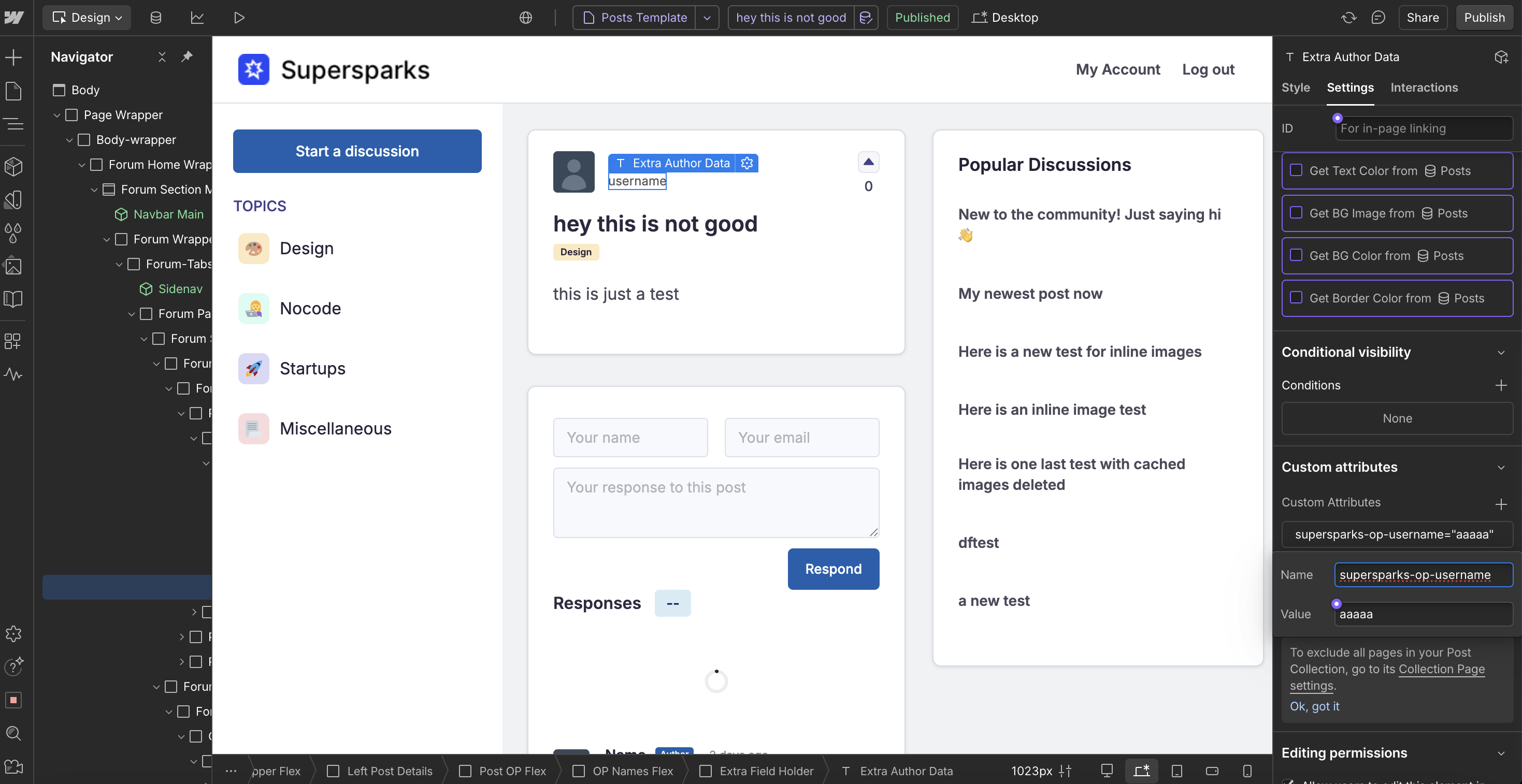Open the Add Elements plus panel
1522x784 pixels.
pyautogui.click(x=13, y=57)
